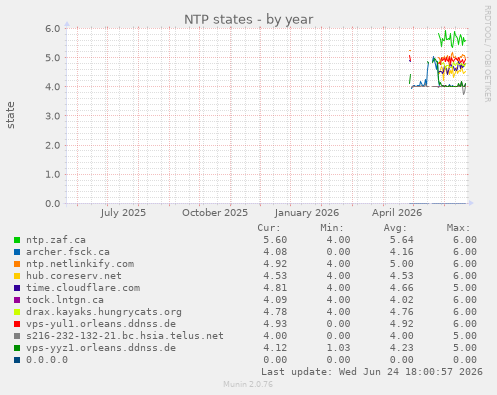Click the Last update timestamp line

coord(372,372)
